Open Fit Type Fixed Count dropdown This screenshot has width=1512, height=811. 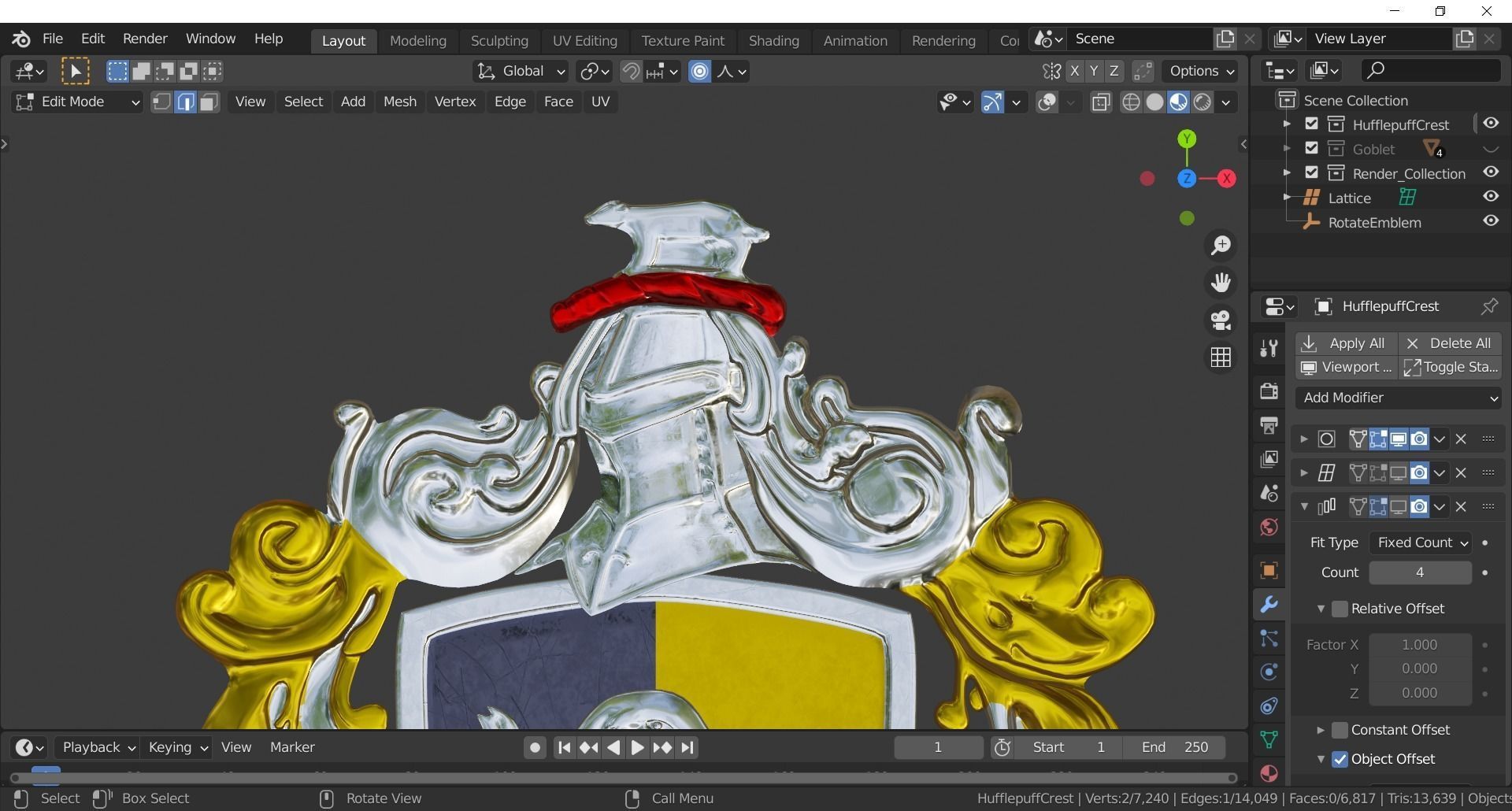coord(1421,543)
